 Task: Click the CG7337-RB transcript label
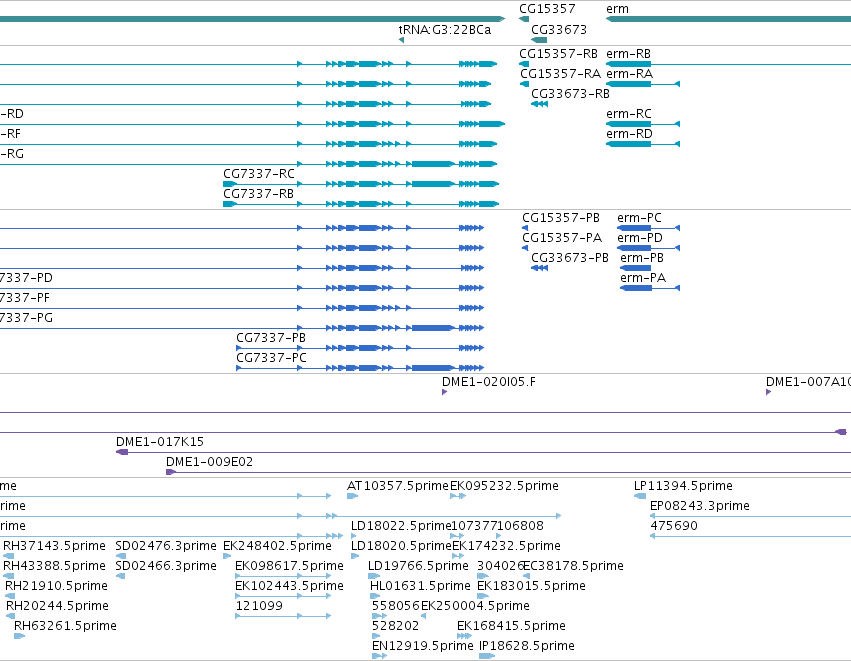[x=258, y=194]
